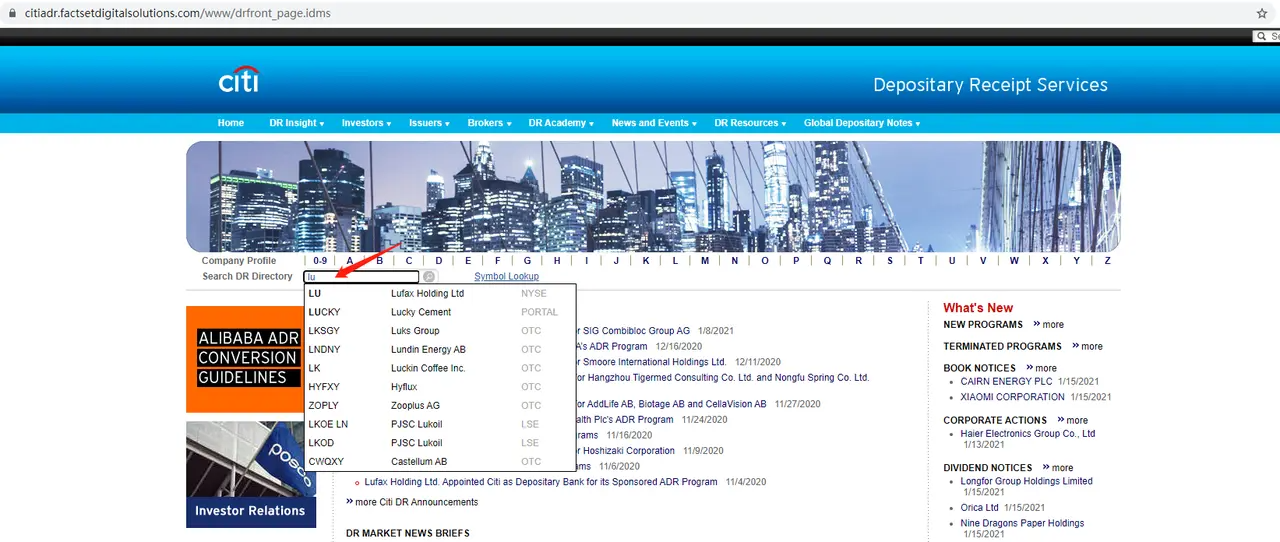Choose Luckin Coffee Inc. suggestion
This screenshot has width=1280, height=542.
[x=428, y=368]
